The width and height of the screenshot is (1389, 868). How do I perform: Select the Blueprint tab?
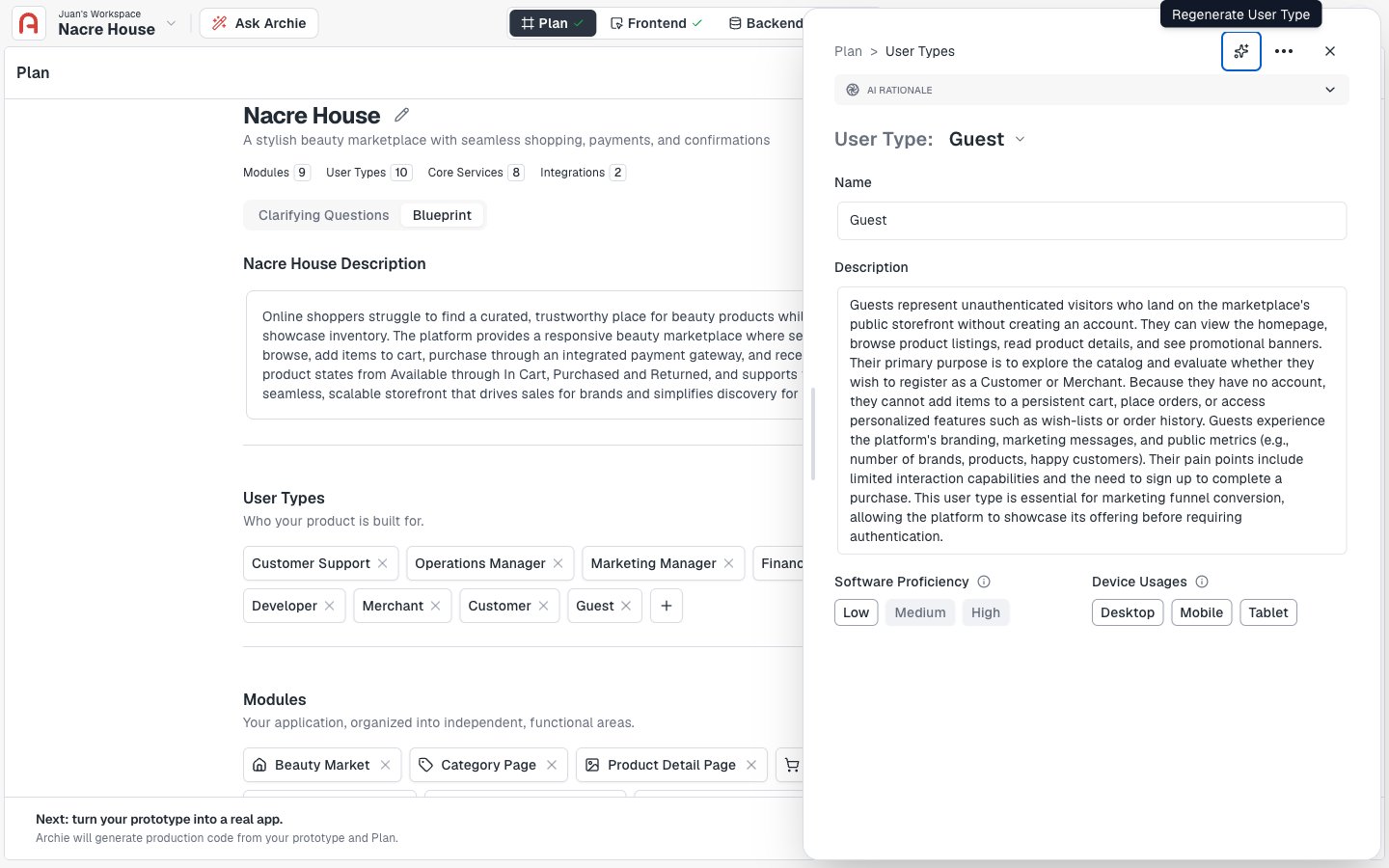point(442,215)
